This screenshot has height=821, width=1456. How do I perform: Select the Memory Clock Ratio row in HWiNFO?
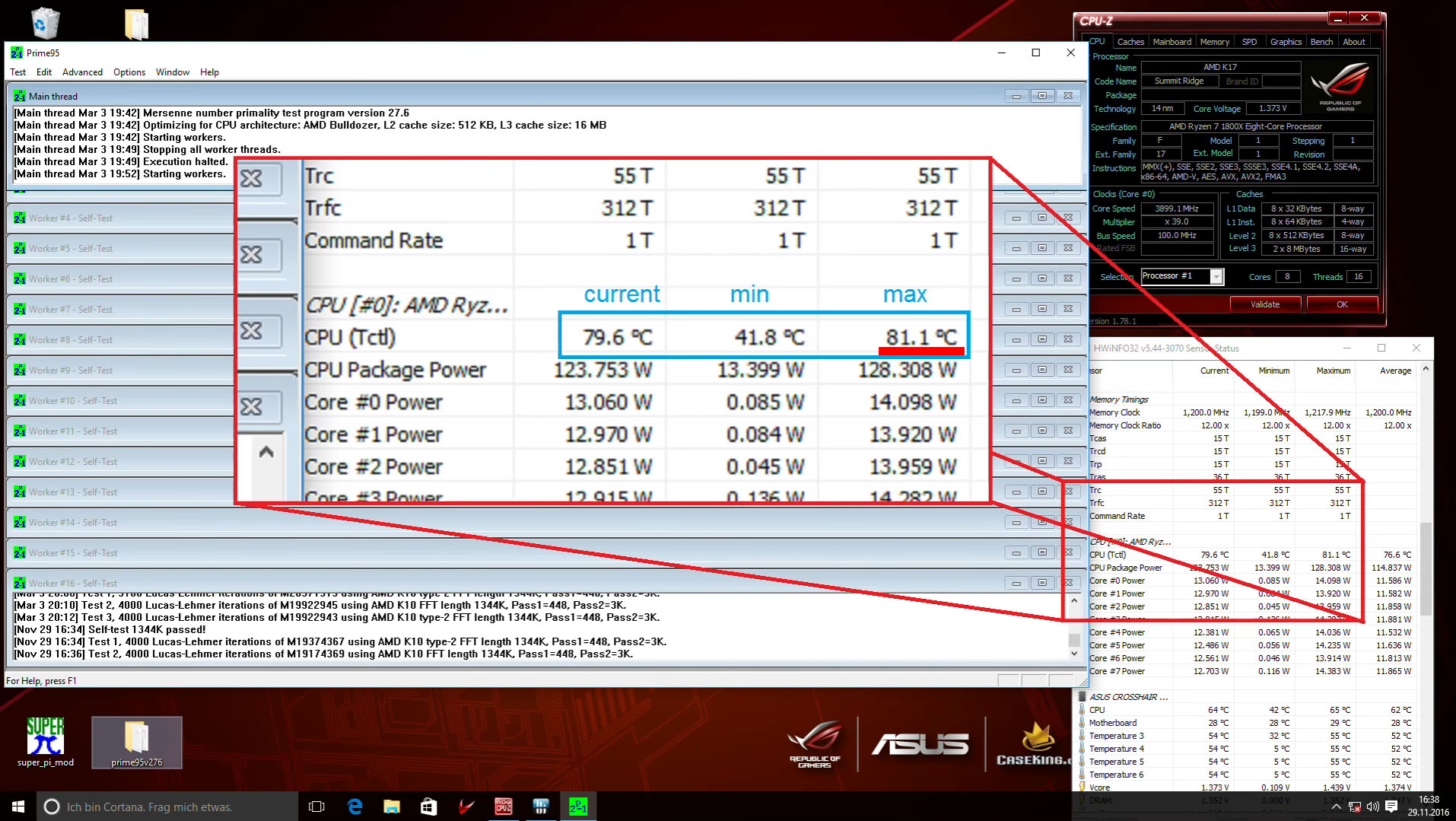(1251, 425)
